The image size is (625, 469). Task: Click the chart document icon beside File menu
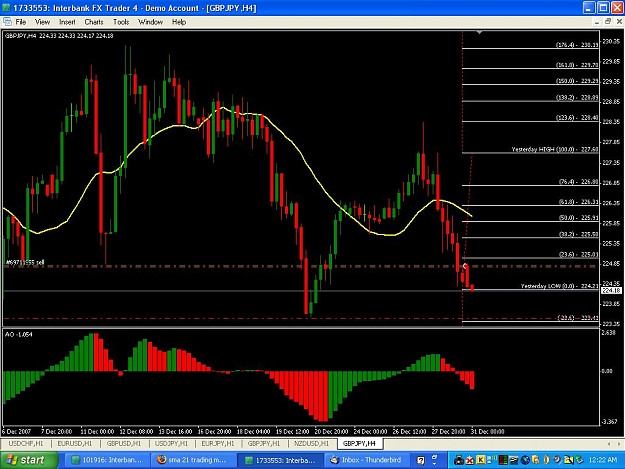(x=7, y=22)
